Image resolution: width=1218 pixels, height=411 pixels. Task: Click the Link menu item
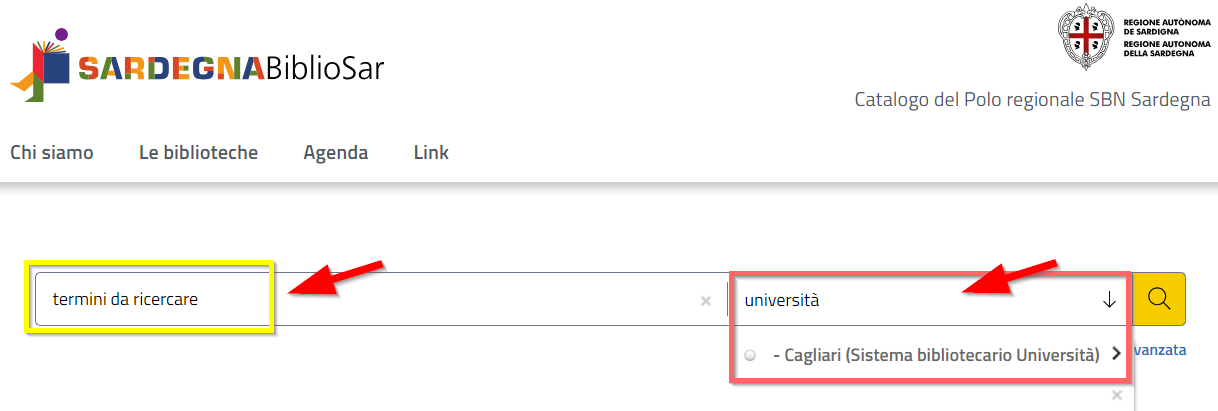(431, 153)
